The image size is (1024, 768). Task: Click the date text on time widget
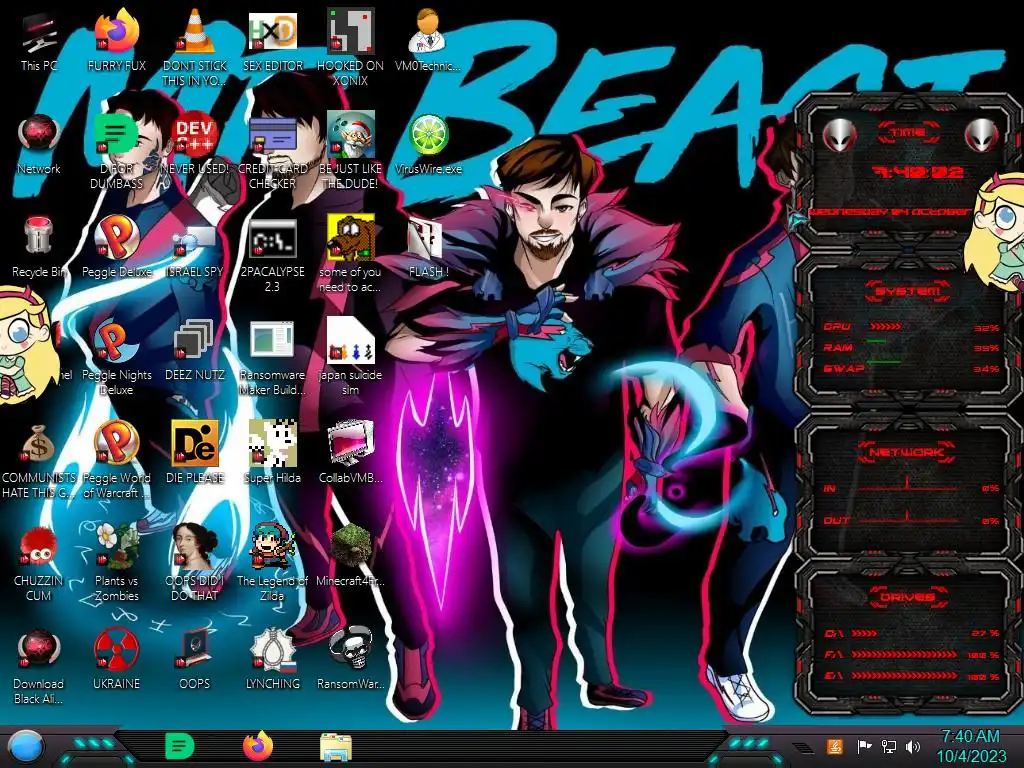pyautogui.click(x=889, y=212)
